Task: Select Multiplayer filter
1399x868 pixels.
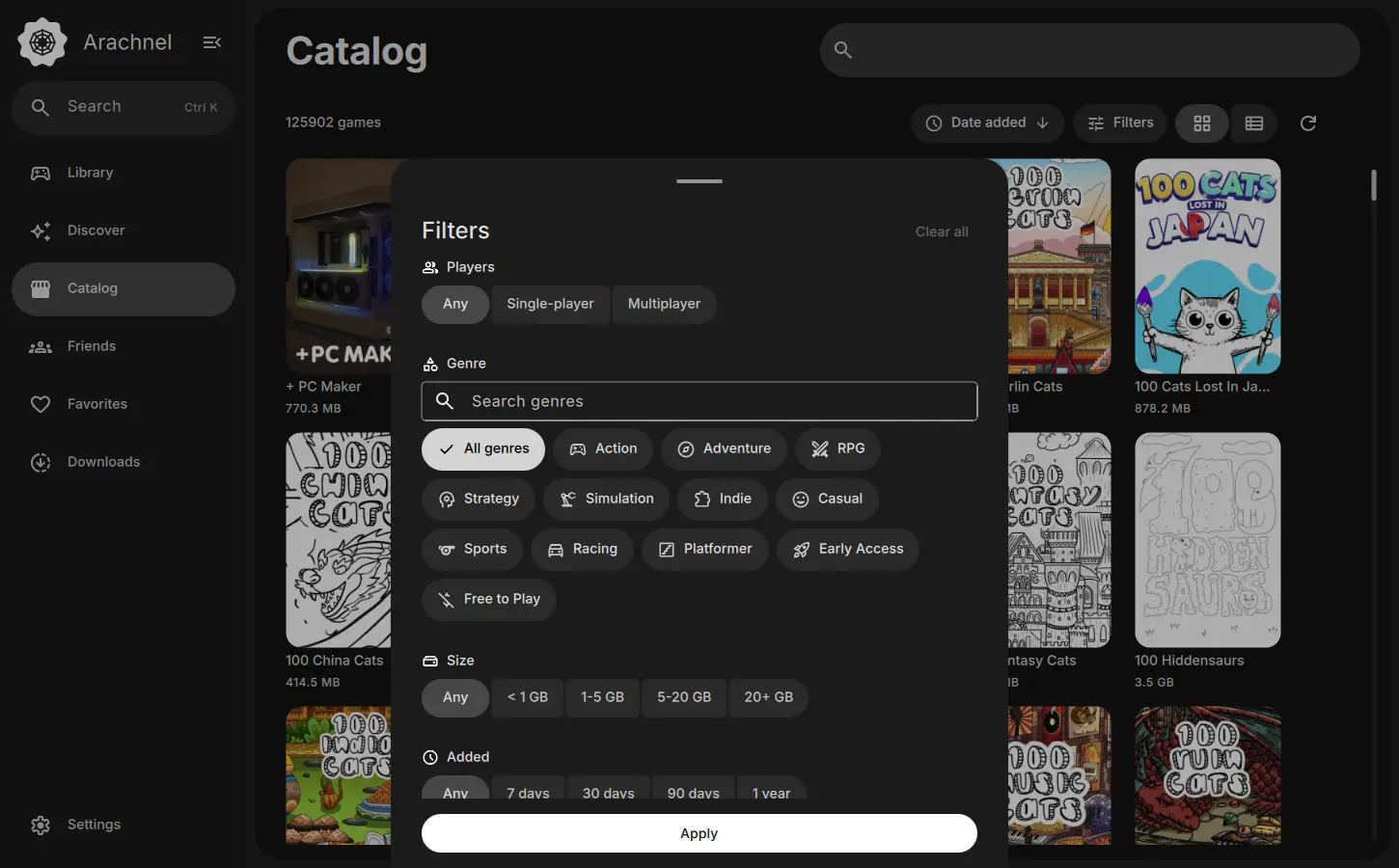Action: click(664, 304)
